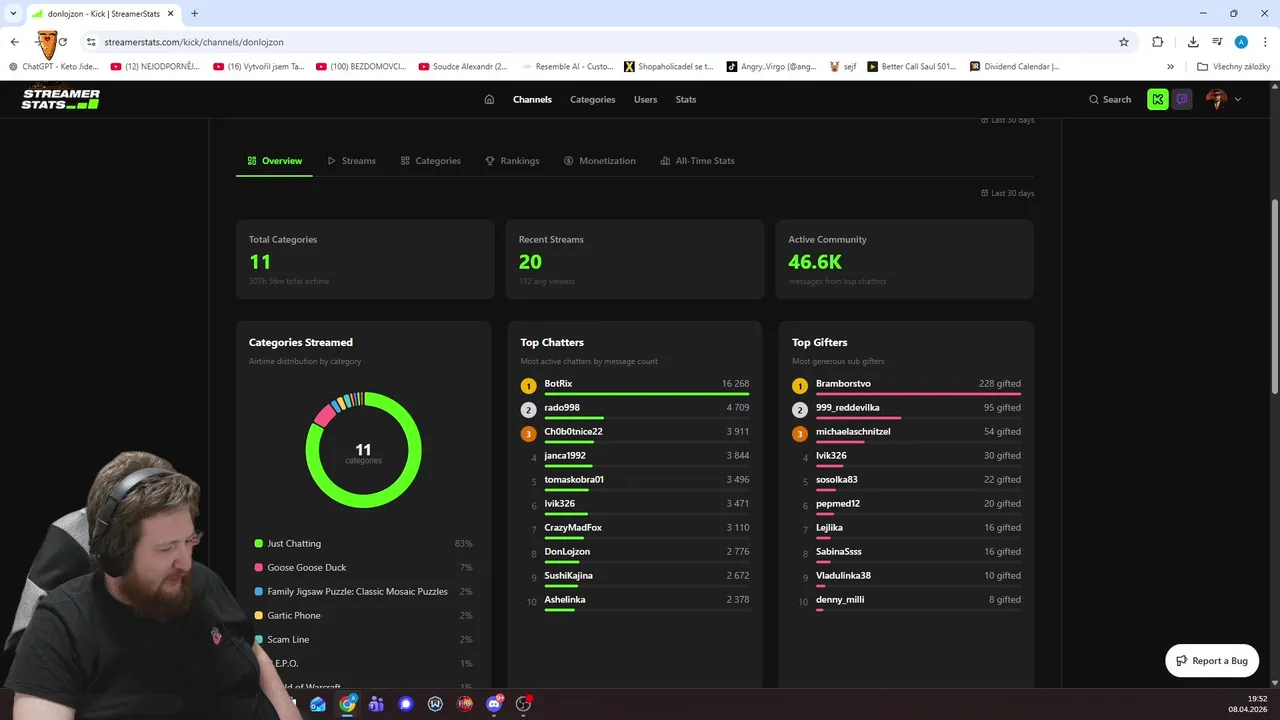Expand the hidden bookmarks chevron

[1171, 67]
